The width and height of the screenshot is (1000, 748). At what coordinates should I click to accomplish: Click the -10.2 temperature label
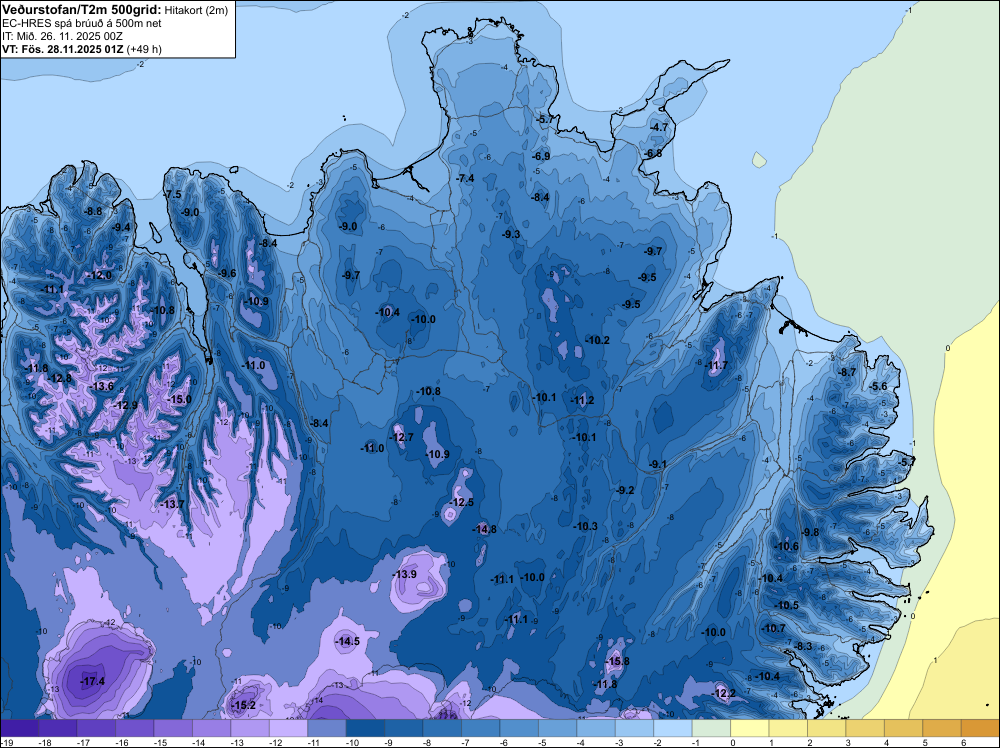[598, 341]
